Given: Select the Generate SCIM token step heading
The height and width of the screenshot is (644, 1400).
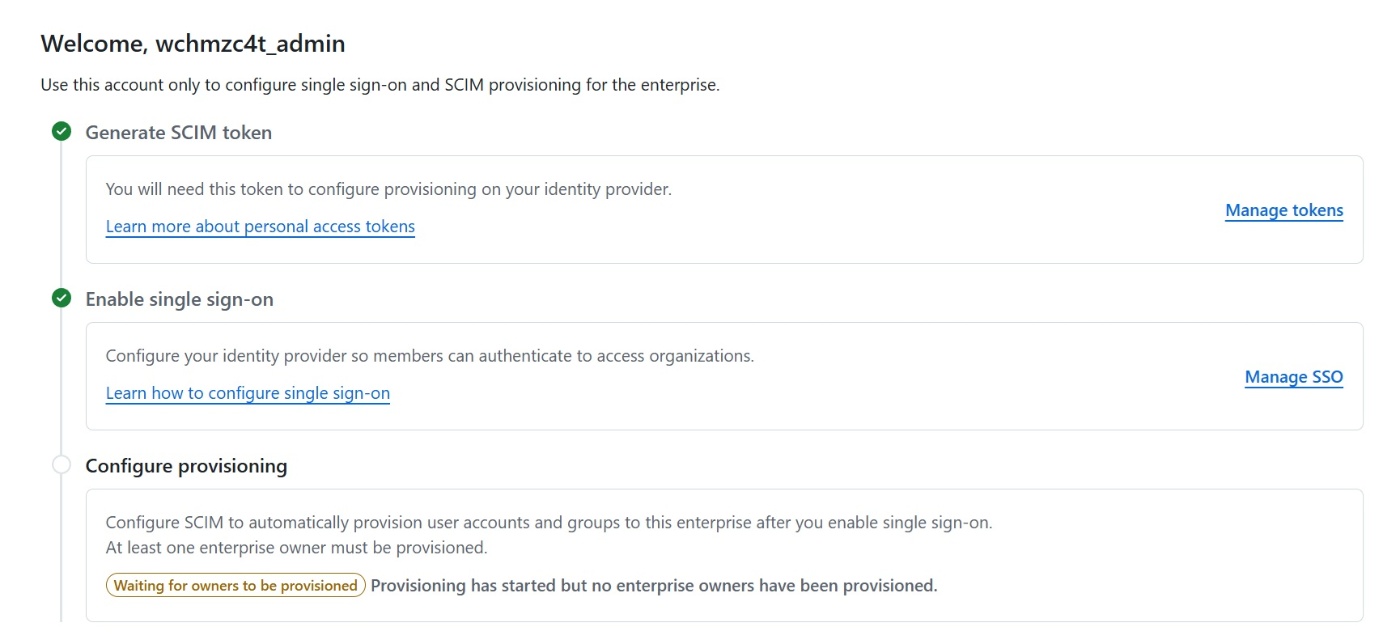Looking at the screenshot, I should pos(179,133).
